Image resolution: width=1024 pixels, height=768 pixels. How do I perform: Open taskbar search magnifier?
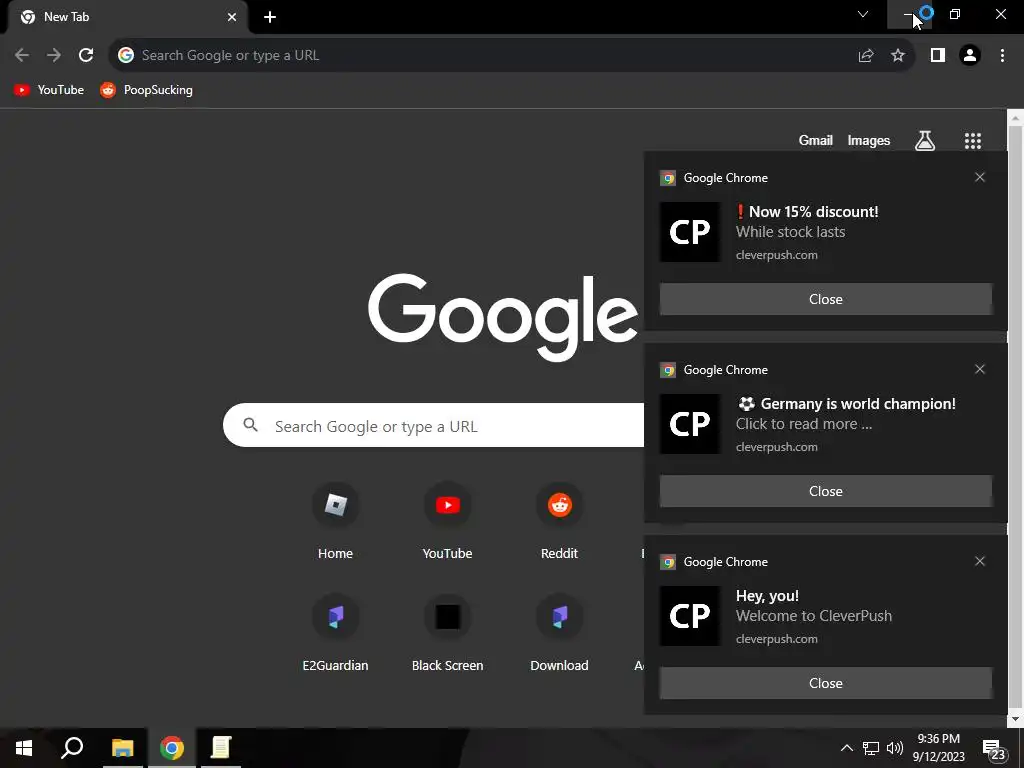(72, 748)
